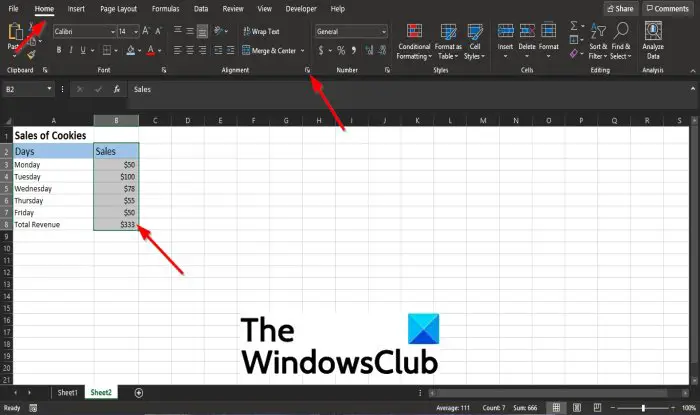Toggle Bold formatting
Screen dimensions: 700x415
point(59,50)
